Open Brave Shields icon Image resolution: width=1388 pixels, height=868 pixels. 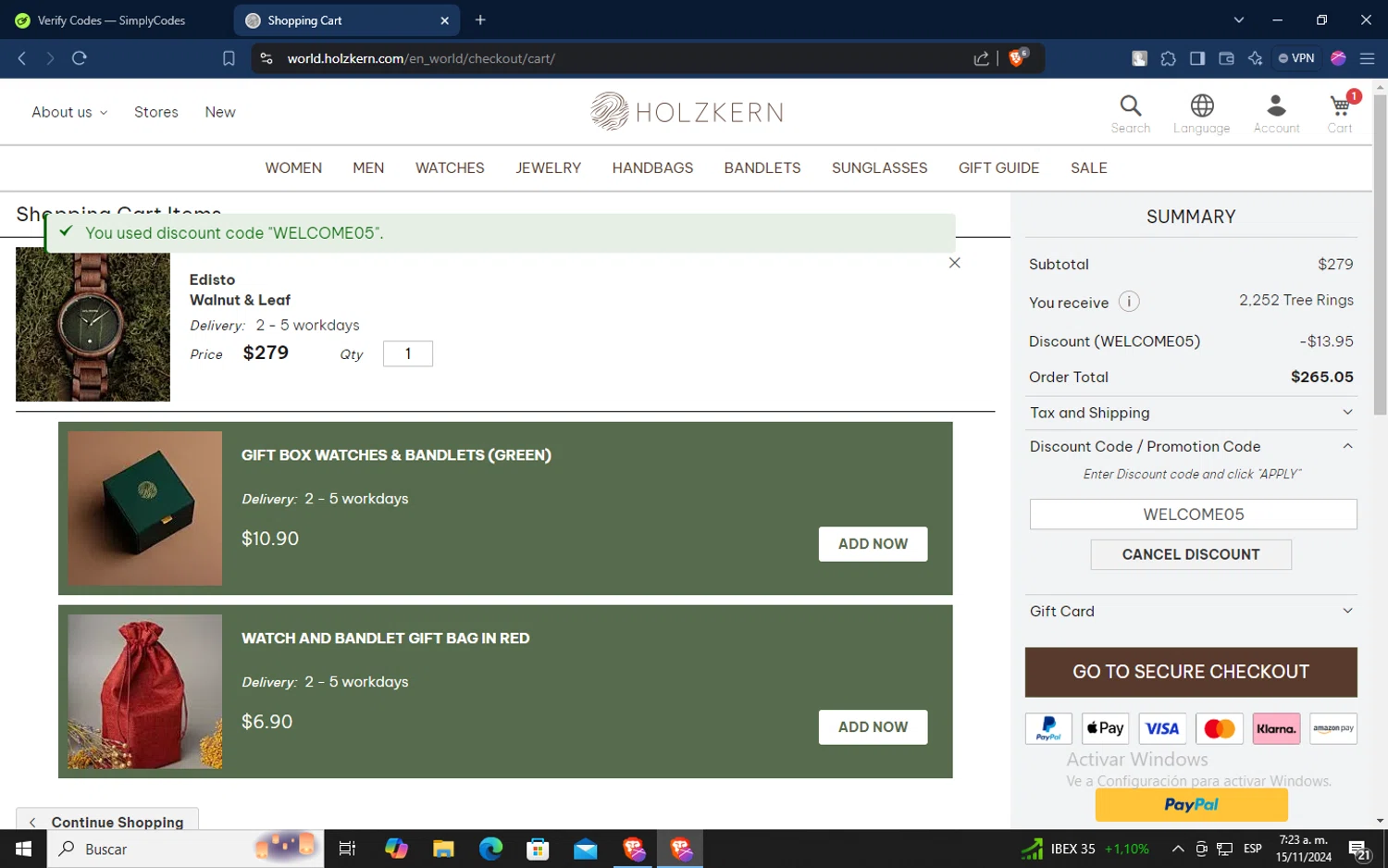(1017, 57)
